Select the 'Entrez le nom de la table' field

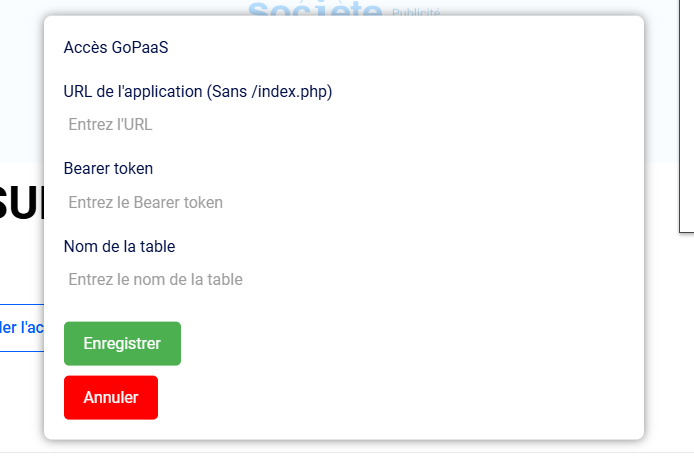tap(344, 280)
